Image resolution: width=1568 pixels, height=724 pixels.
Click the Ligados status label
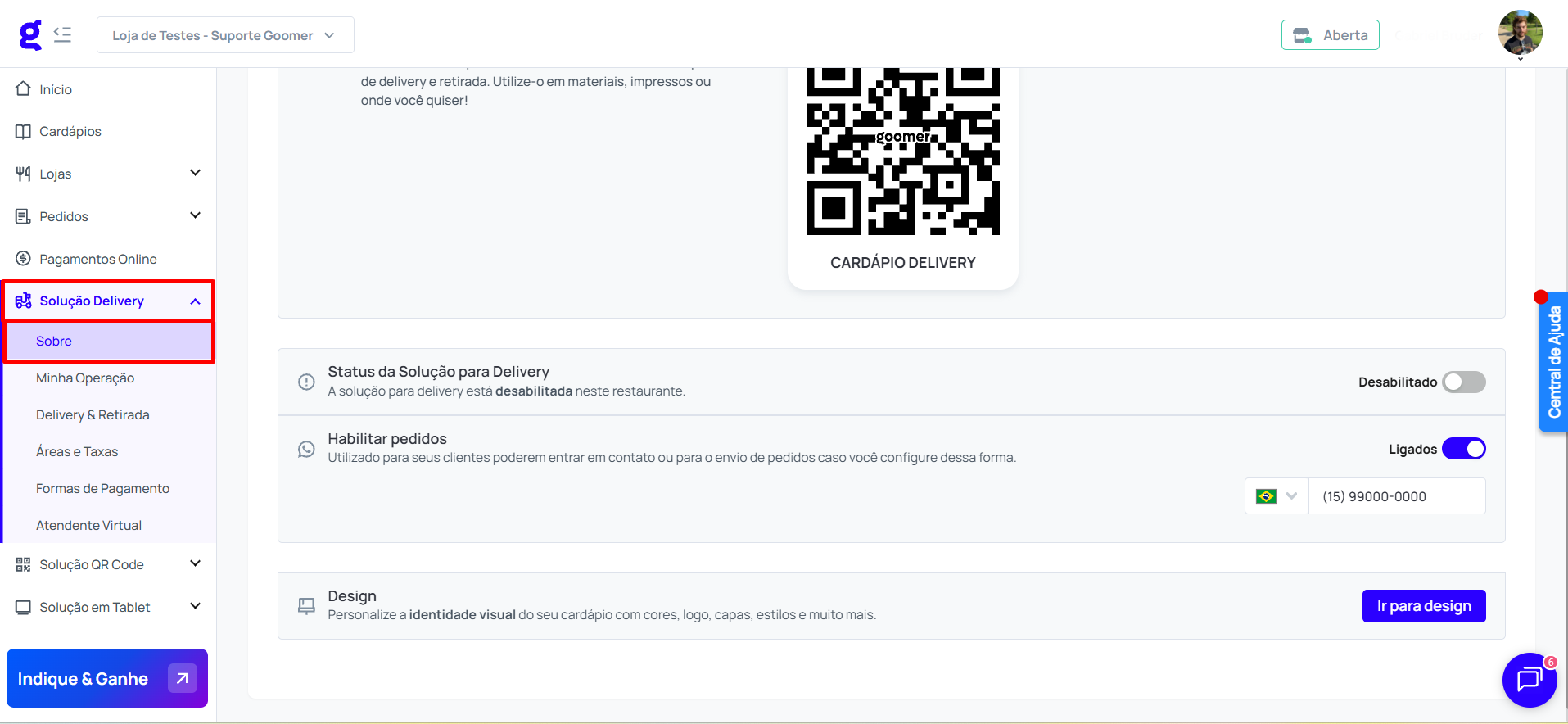pyautogui.click(x=1413, y=450)
